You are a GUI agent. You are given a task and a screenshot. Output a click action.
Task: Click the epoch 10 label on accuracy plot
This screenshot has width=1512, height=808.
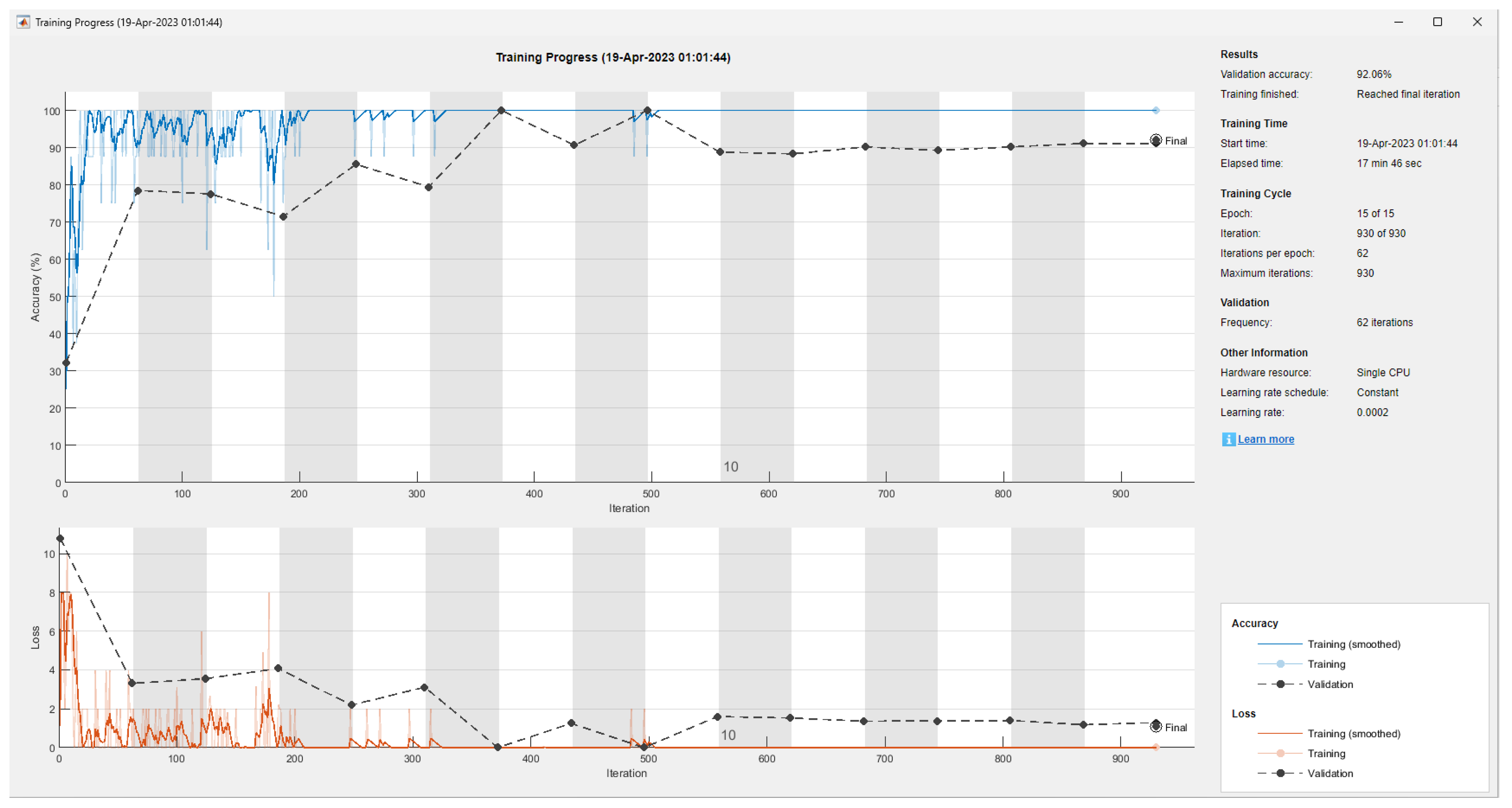point(730,467)
